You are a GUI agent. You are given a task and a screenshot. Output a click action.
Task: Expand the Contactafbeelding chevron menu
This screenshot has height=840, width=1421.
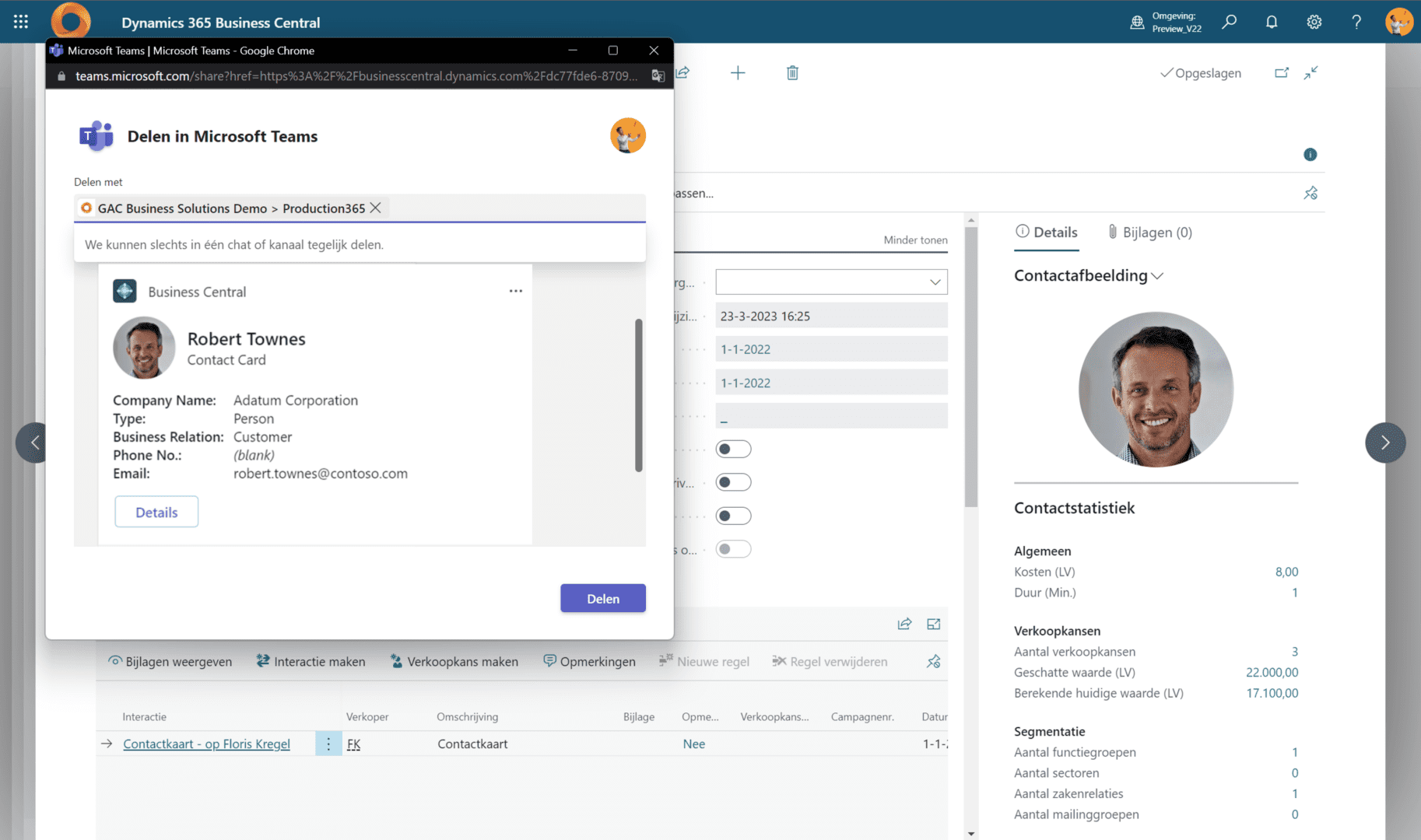[x=1157, y=276]
